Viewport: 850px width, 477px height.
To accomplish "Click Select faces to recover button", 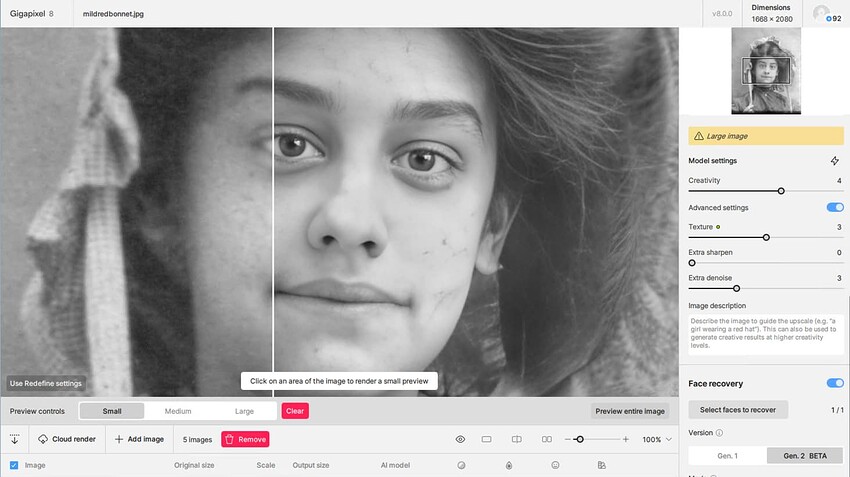I will coord(738,410).
